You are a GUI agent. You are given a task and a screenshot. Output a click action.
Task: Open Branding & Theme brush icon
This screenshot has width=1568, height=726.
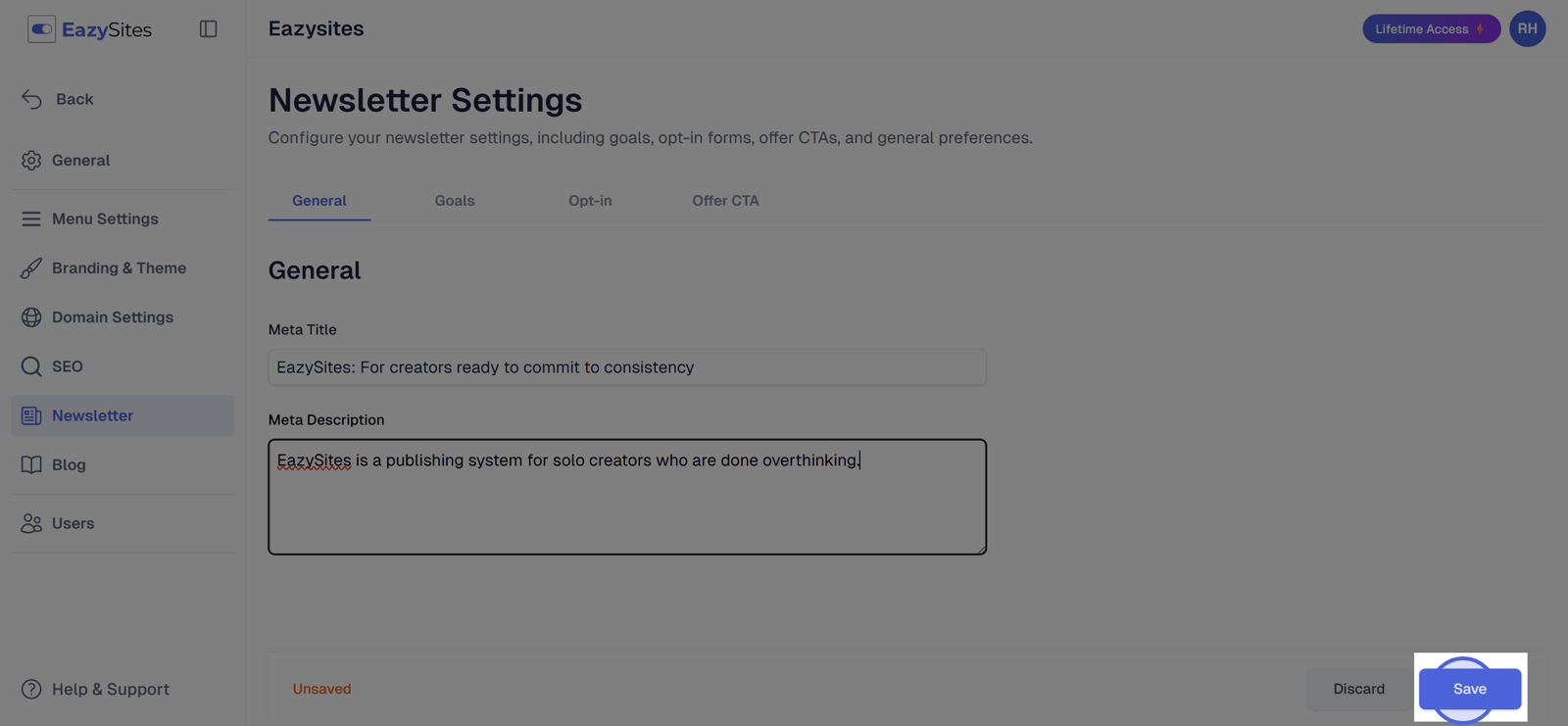(x=31, y=268)
